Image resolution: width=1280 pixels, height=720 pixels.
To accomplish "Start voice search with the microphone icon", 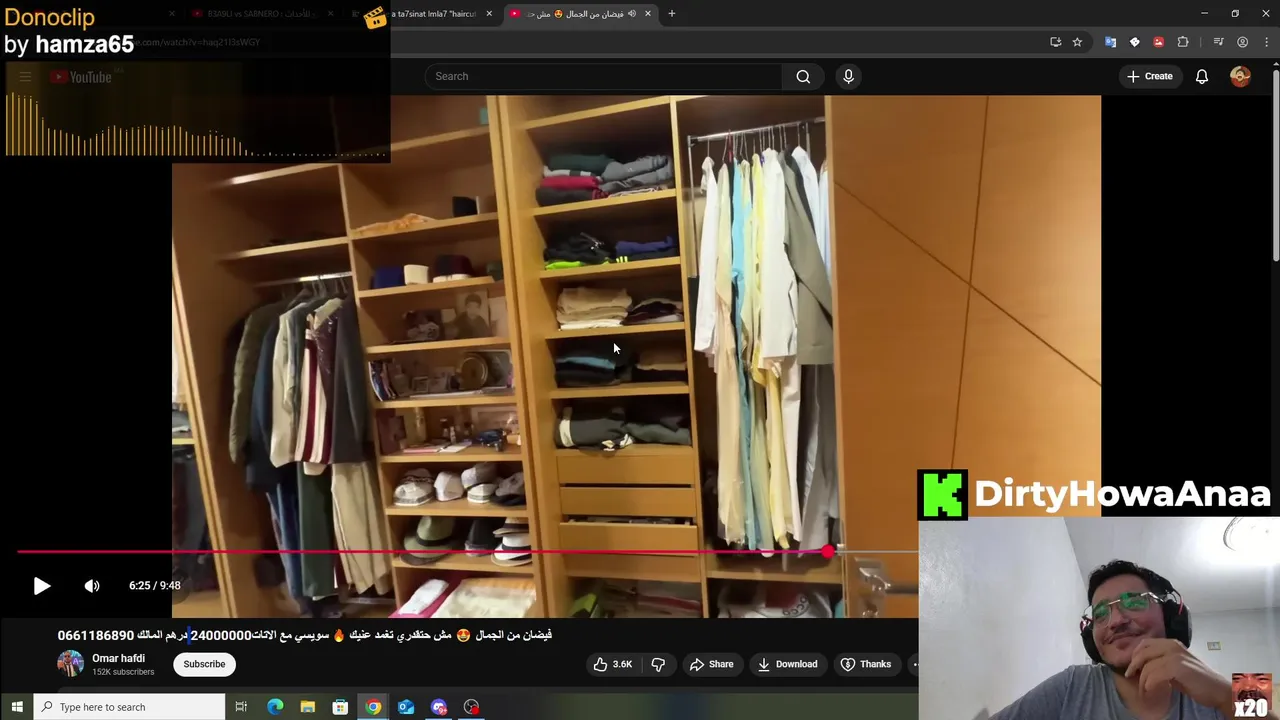I will [x=848, y=76].
